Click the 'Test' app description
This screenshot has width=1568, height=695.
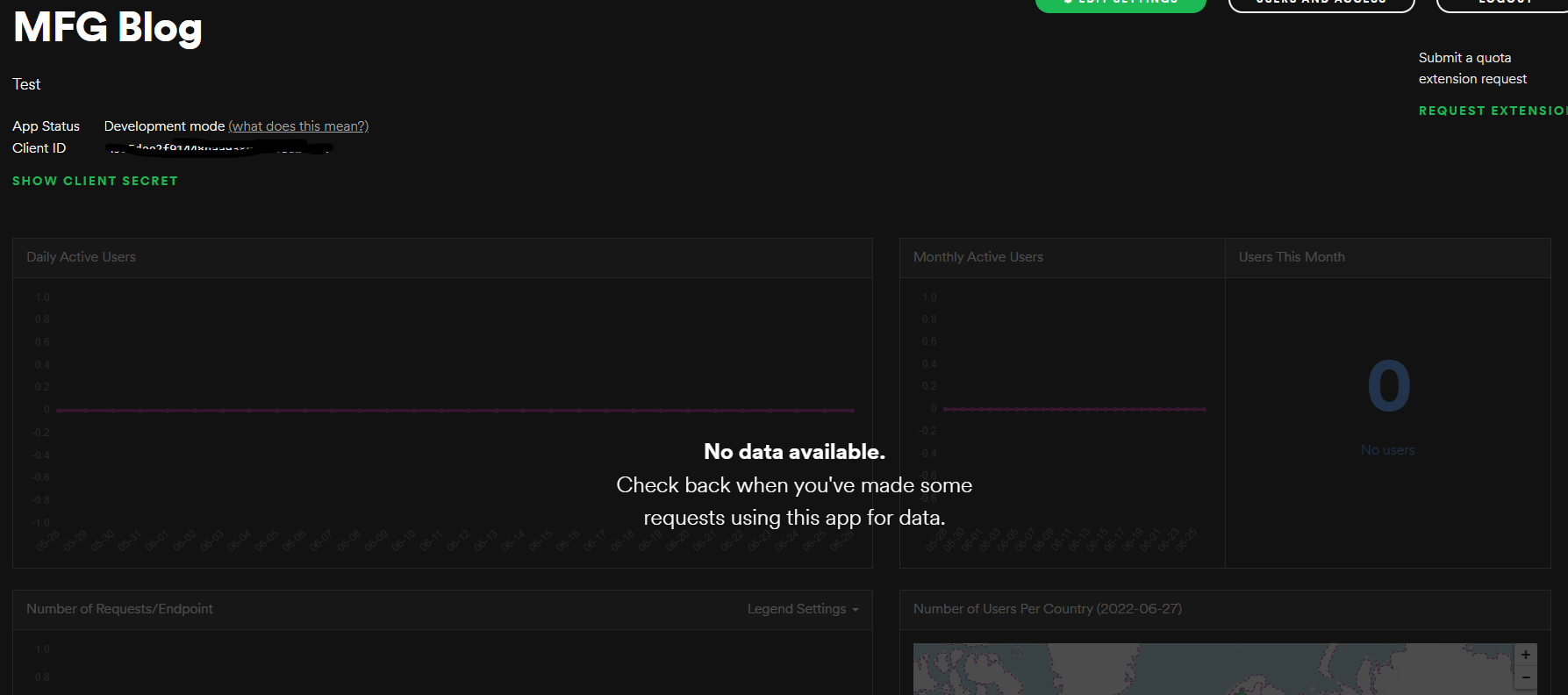(x=26, y=84)
